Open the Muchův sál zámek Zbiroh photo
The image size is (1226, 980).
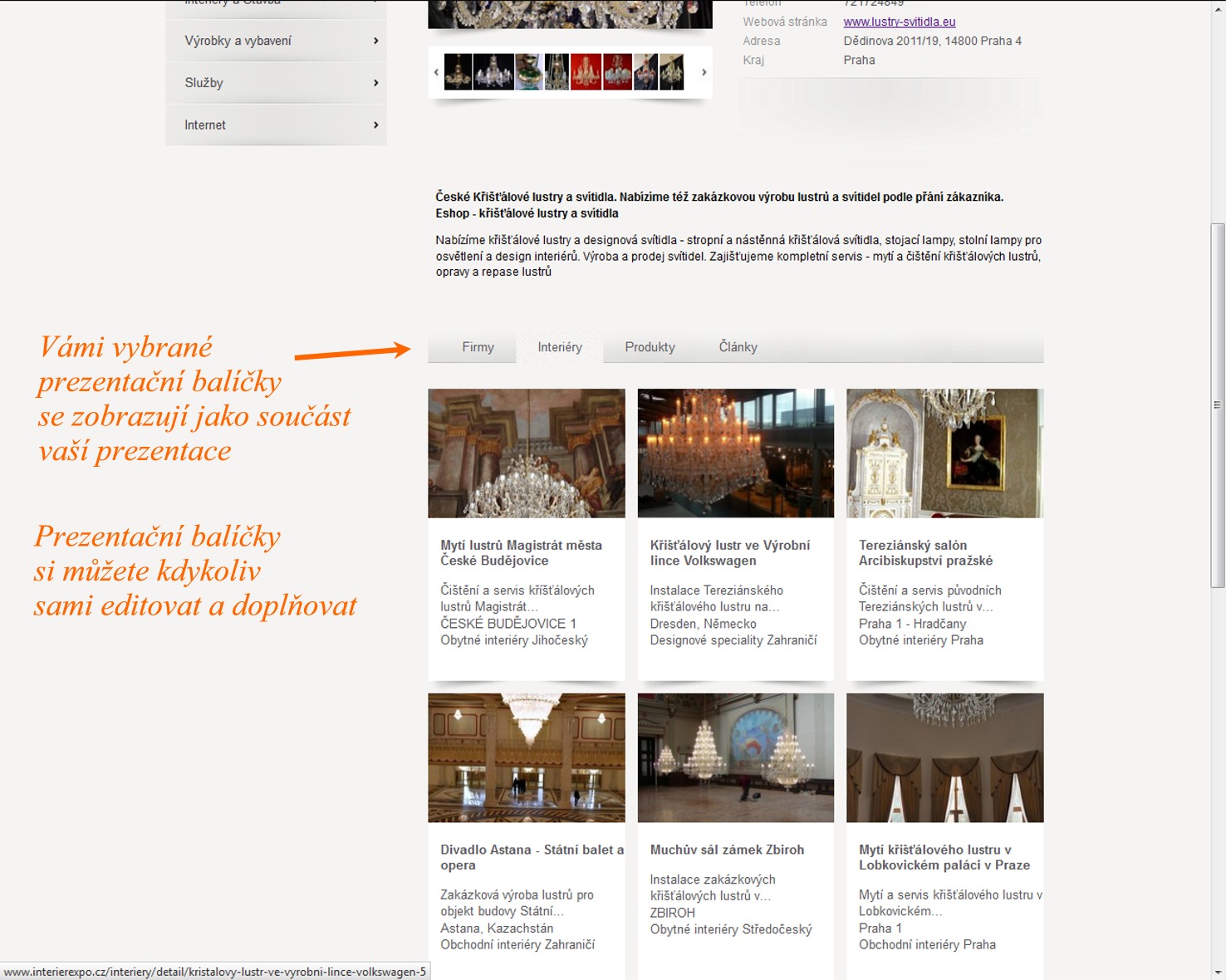coord(736,758)
